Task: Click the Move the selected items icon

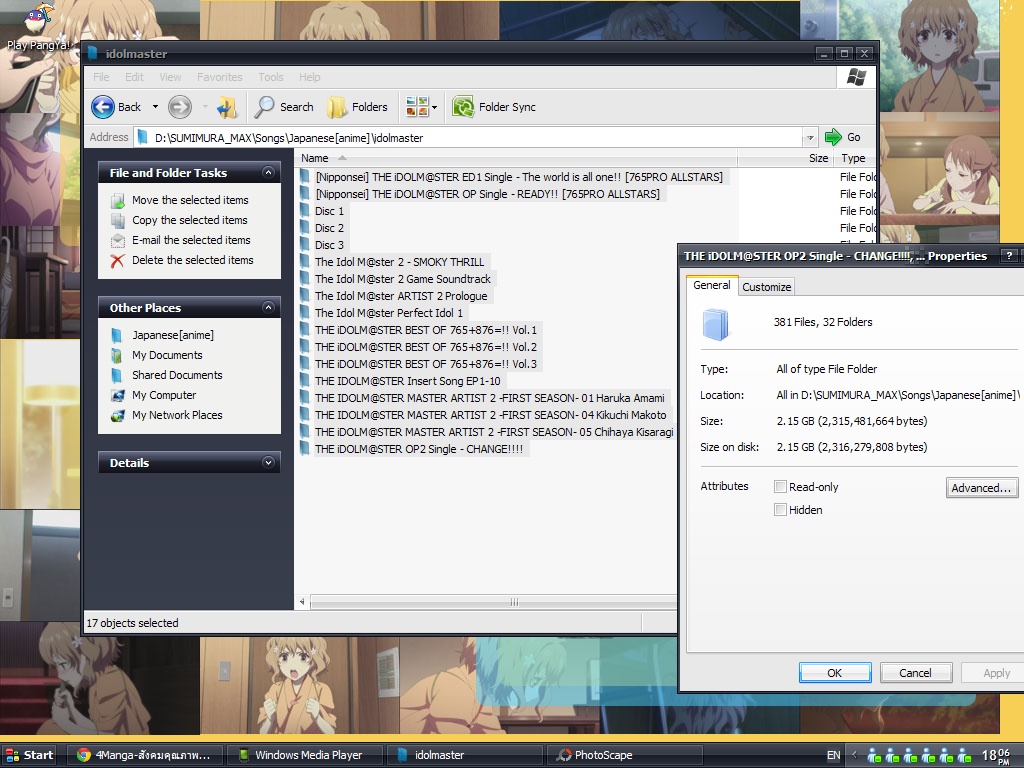Action: [118, 200]
